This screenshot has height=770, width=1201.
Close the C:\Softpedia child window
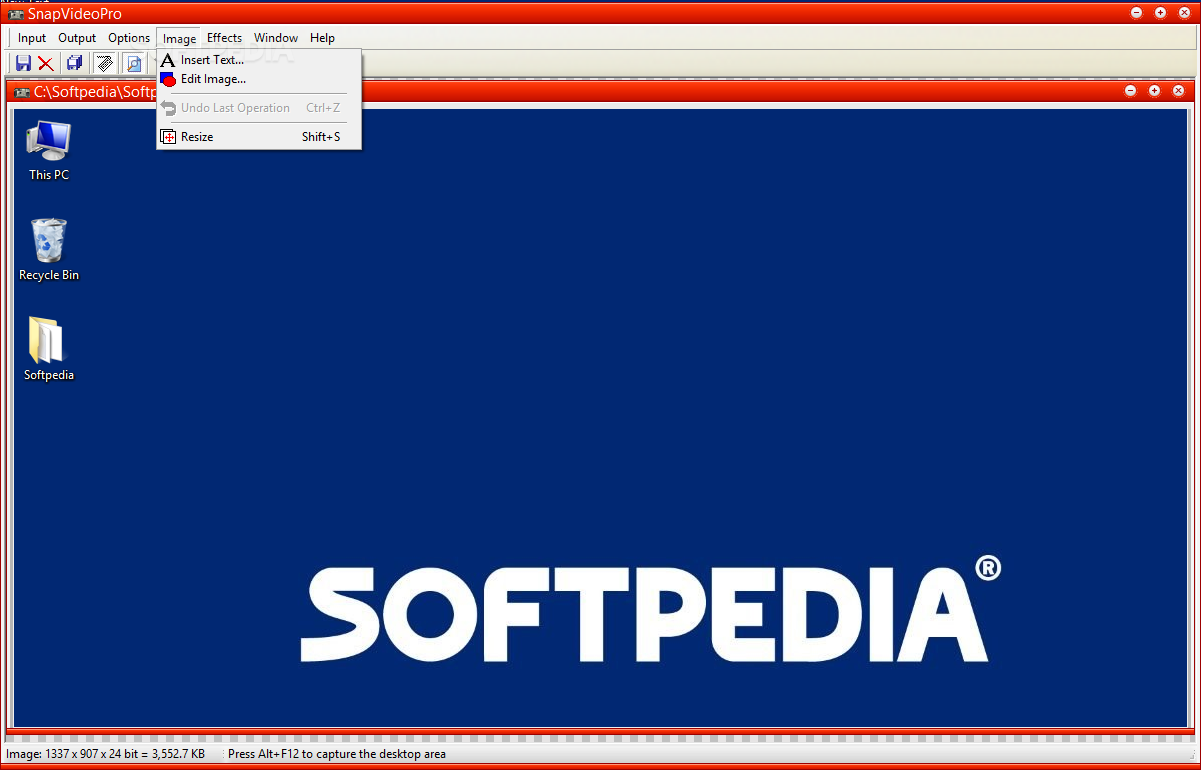click(x=1178, y=91)
